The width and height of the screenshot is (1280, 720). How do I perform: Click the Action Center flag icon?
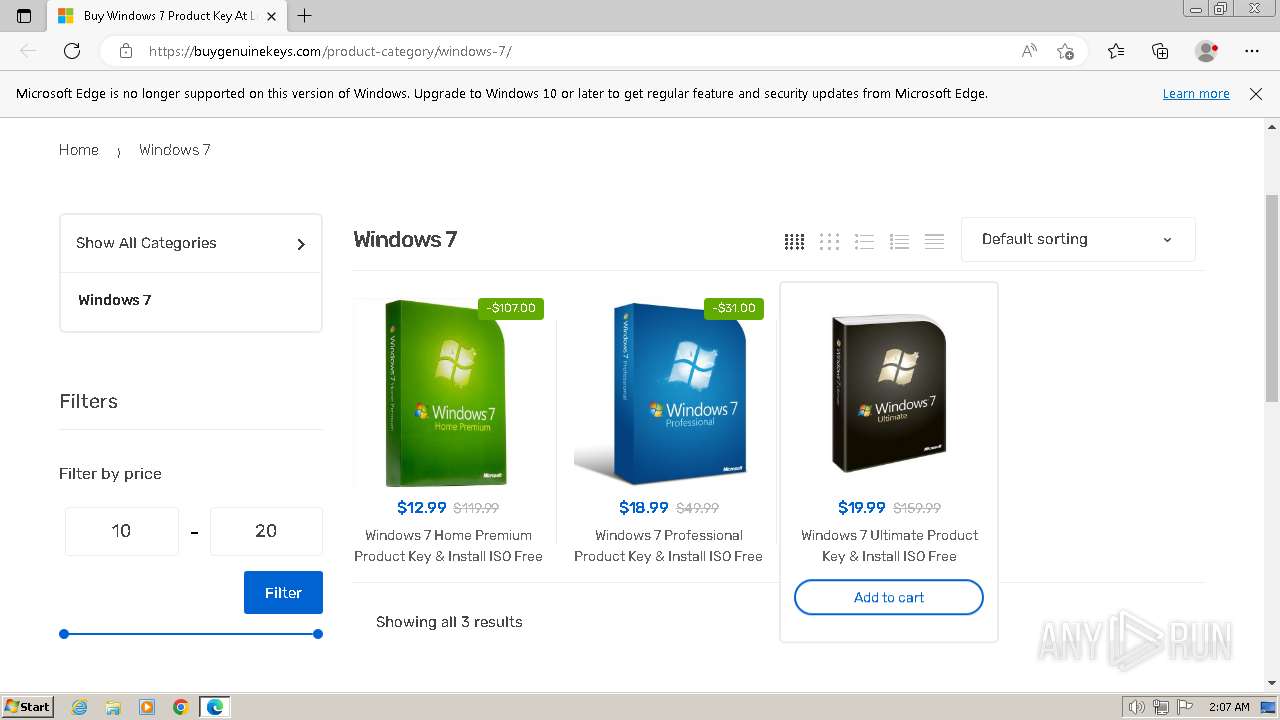click(1185, 707)
